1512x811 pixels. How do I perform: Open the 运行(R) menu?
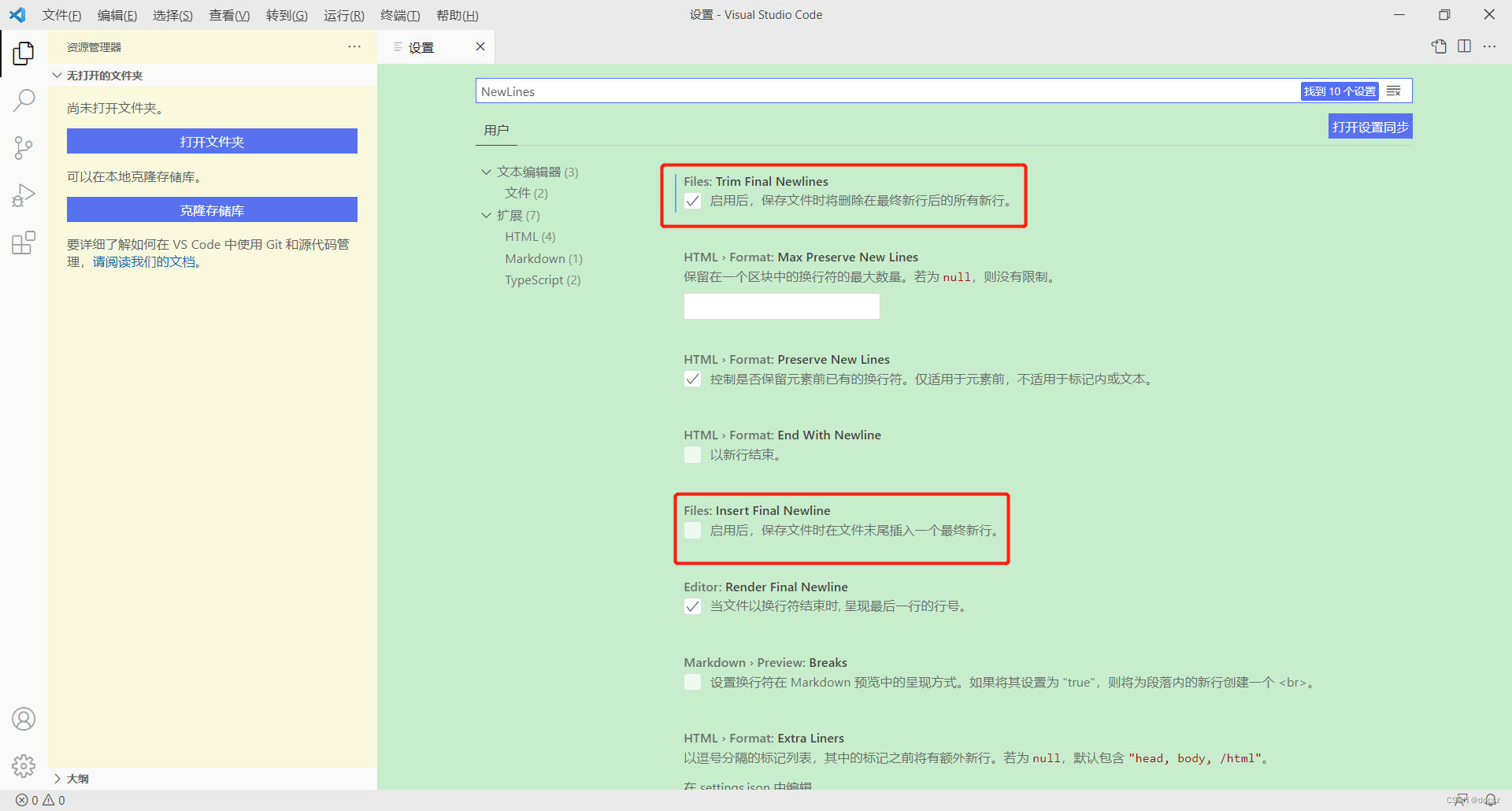click(344, 15)
